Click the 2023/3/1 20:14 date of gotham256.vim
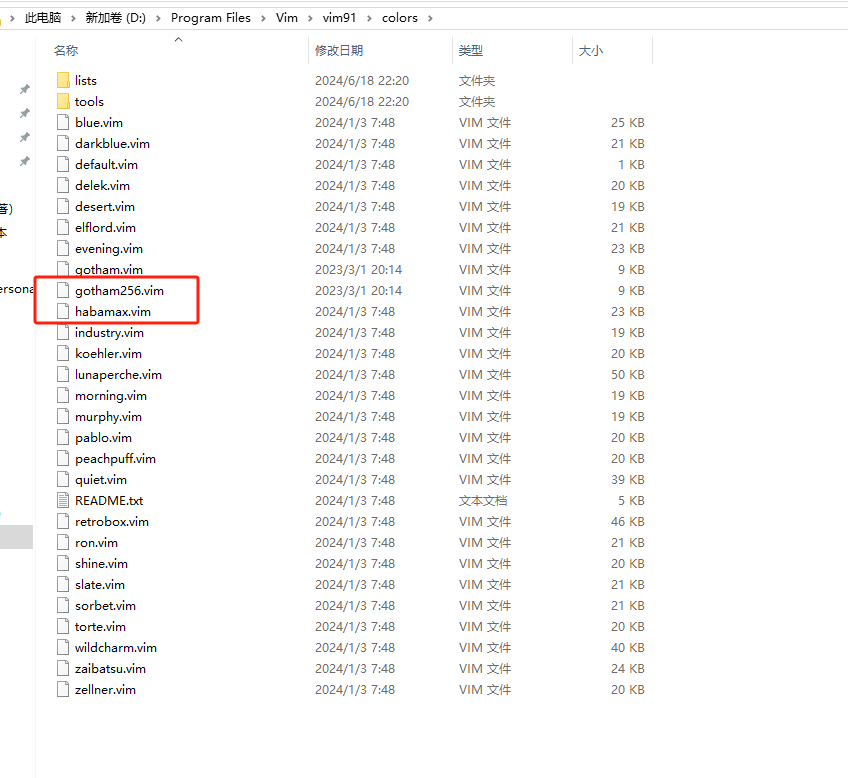 (x=359, y=291)
